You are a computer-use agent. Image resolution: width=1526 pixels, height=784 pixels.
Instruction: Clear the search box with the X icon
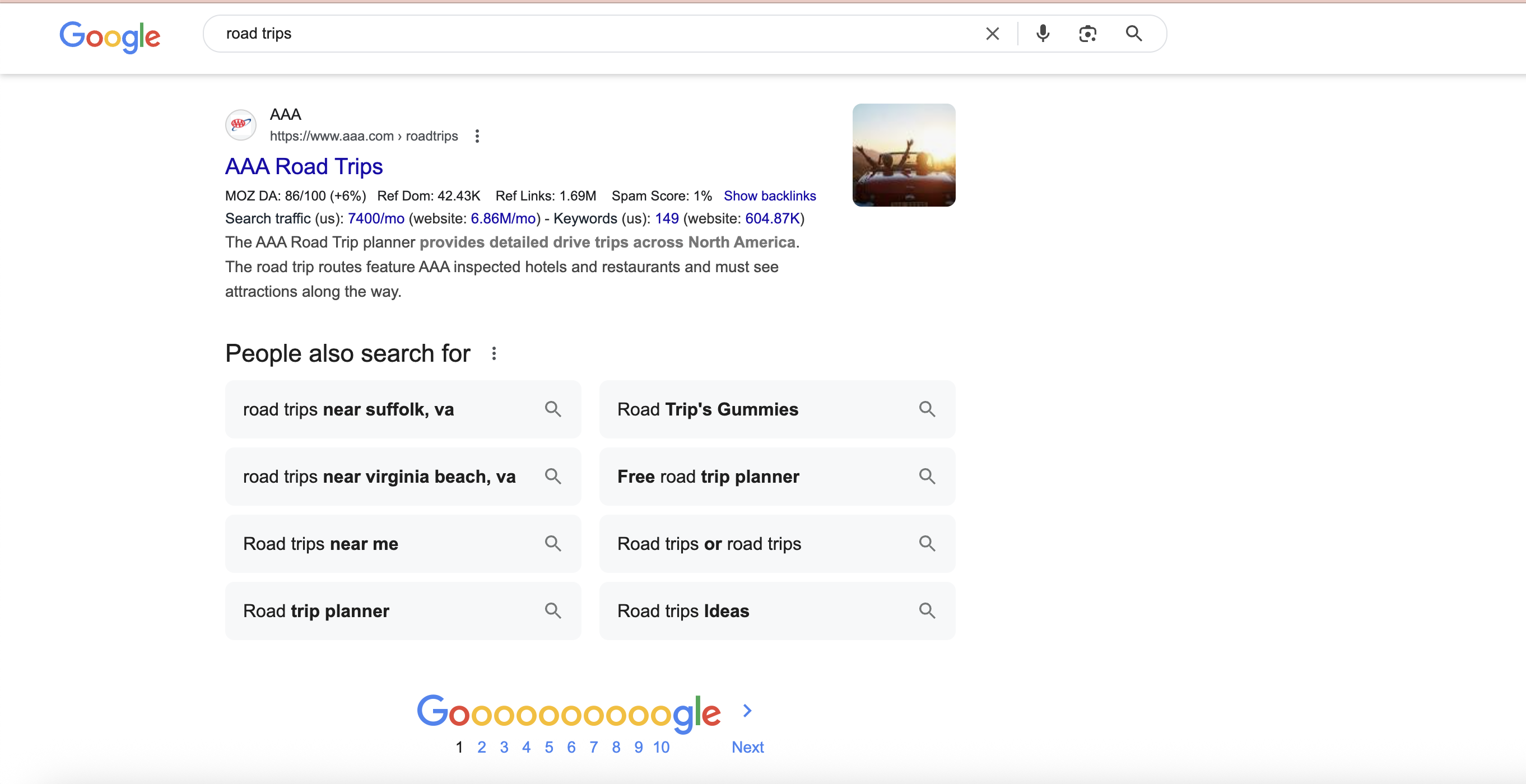(x=992, y=34)
